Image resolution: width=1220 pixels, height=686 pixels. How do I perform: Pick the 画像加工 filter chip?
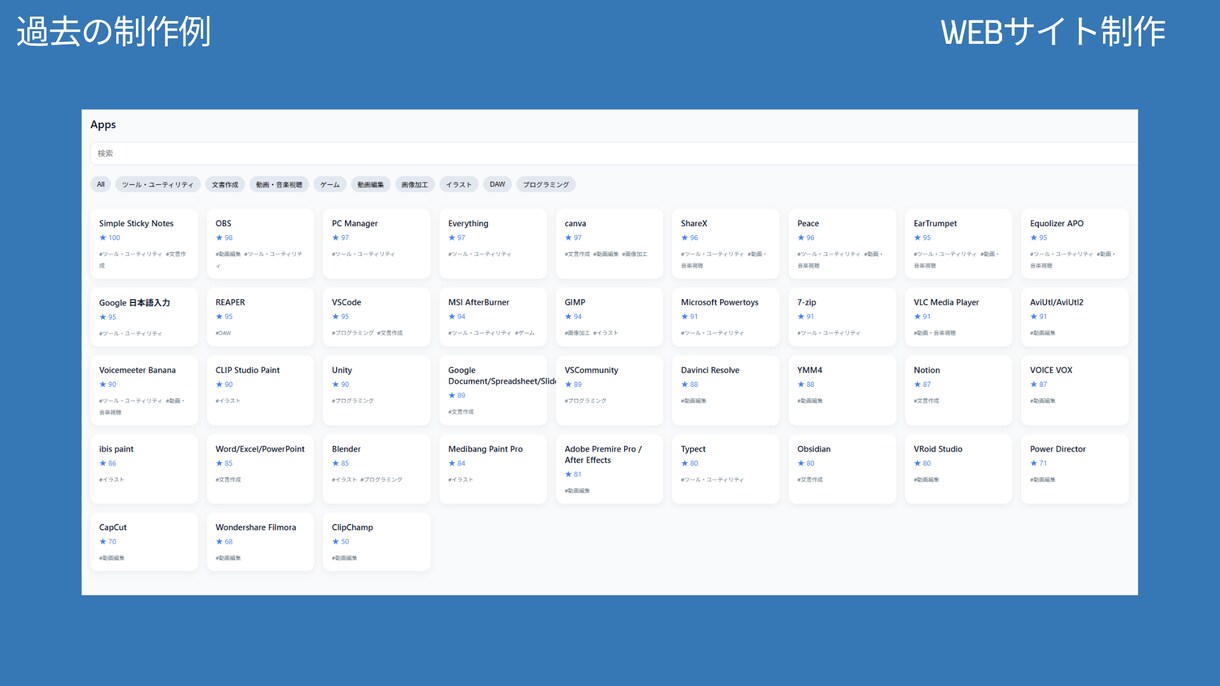415,184
